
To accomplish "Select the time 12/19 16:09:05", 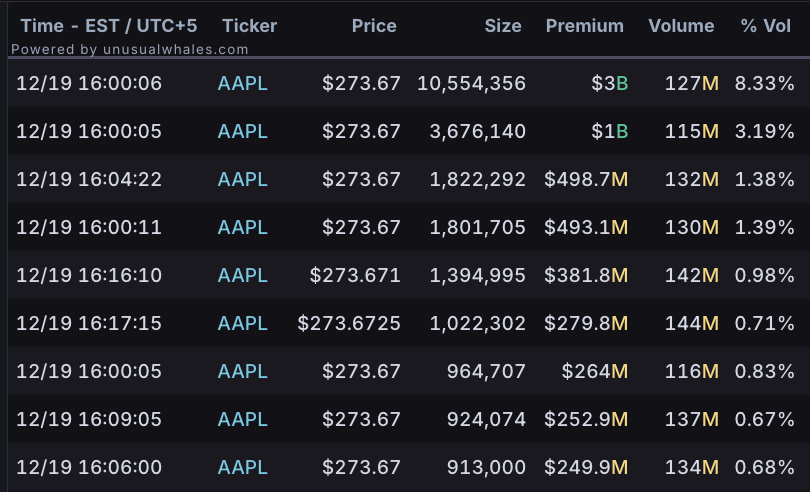I will [x=89, y=419].
